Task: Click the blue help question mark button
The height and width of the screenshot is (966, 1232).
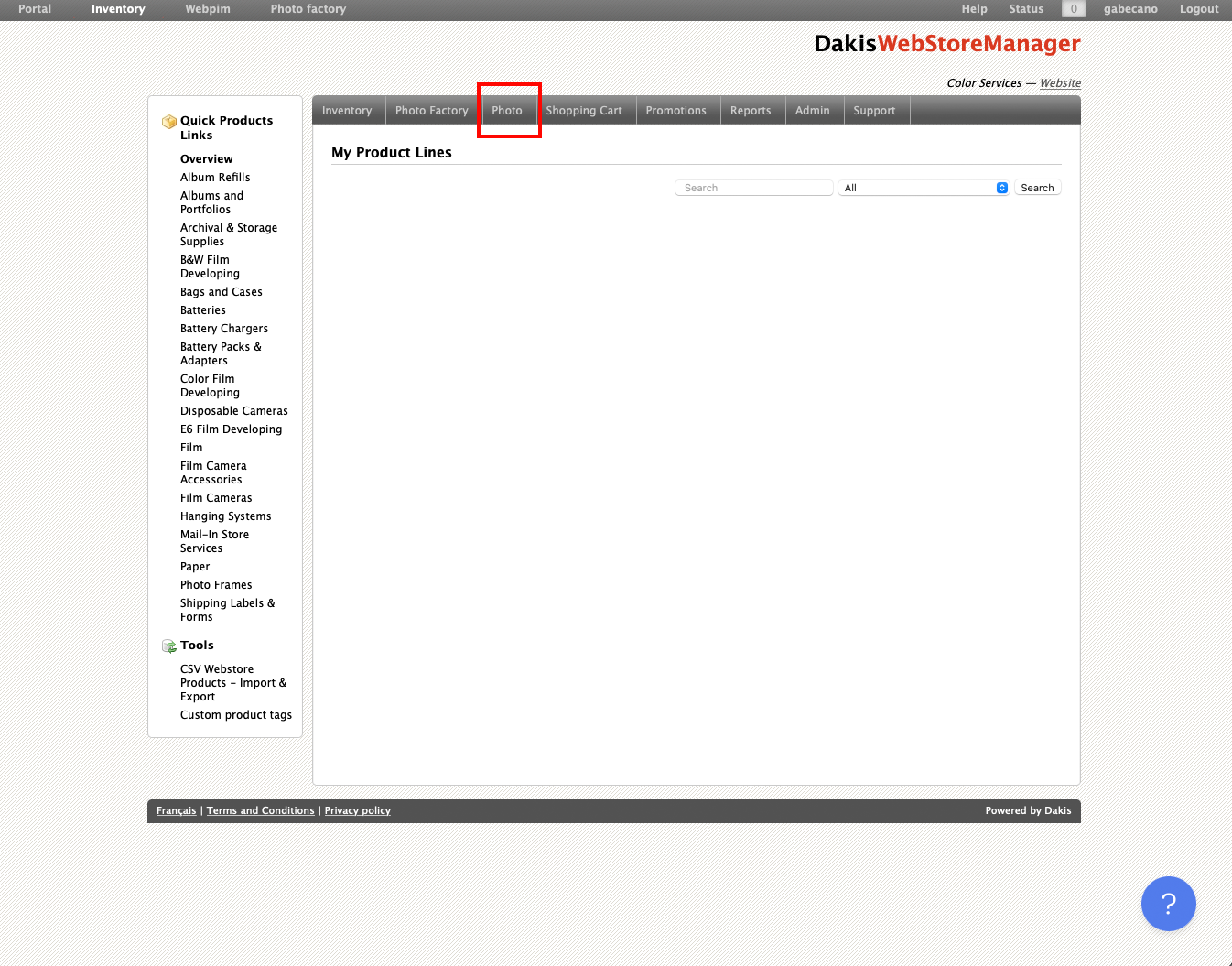Action: tap(1168, 904)
